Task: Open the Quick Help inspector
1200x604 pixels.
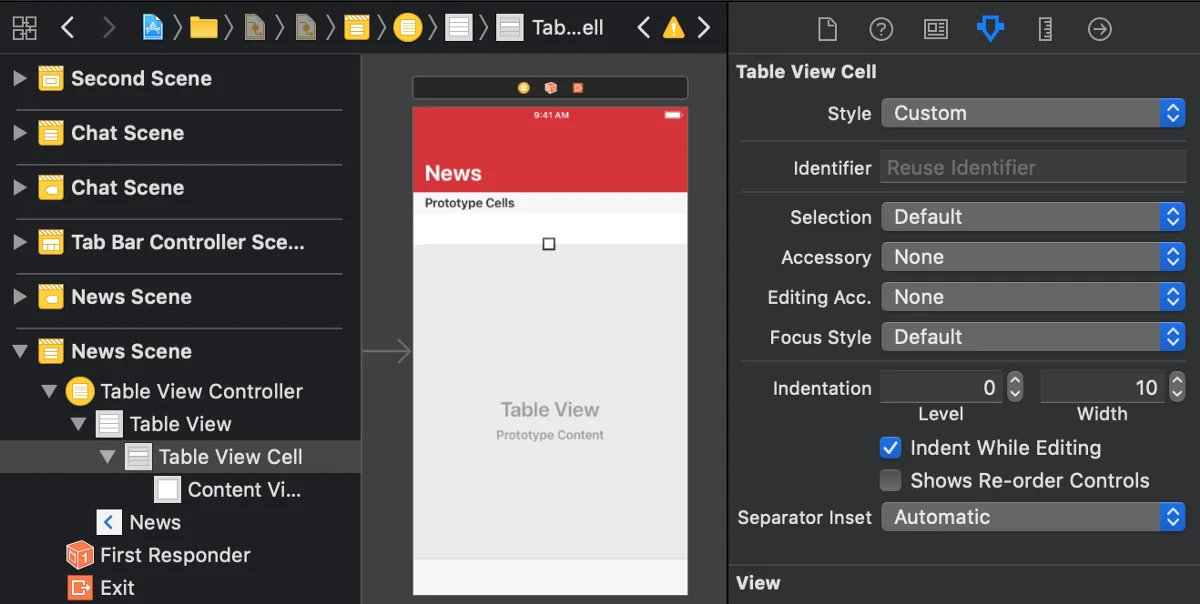Action: [881, 29]
